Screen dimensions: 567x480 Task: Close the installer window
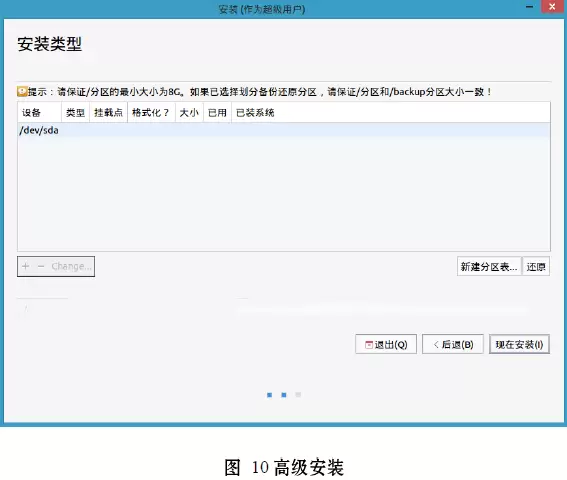553,7
